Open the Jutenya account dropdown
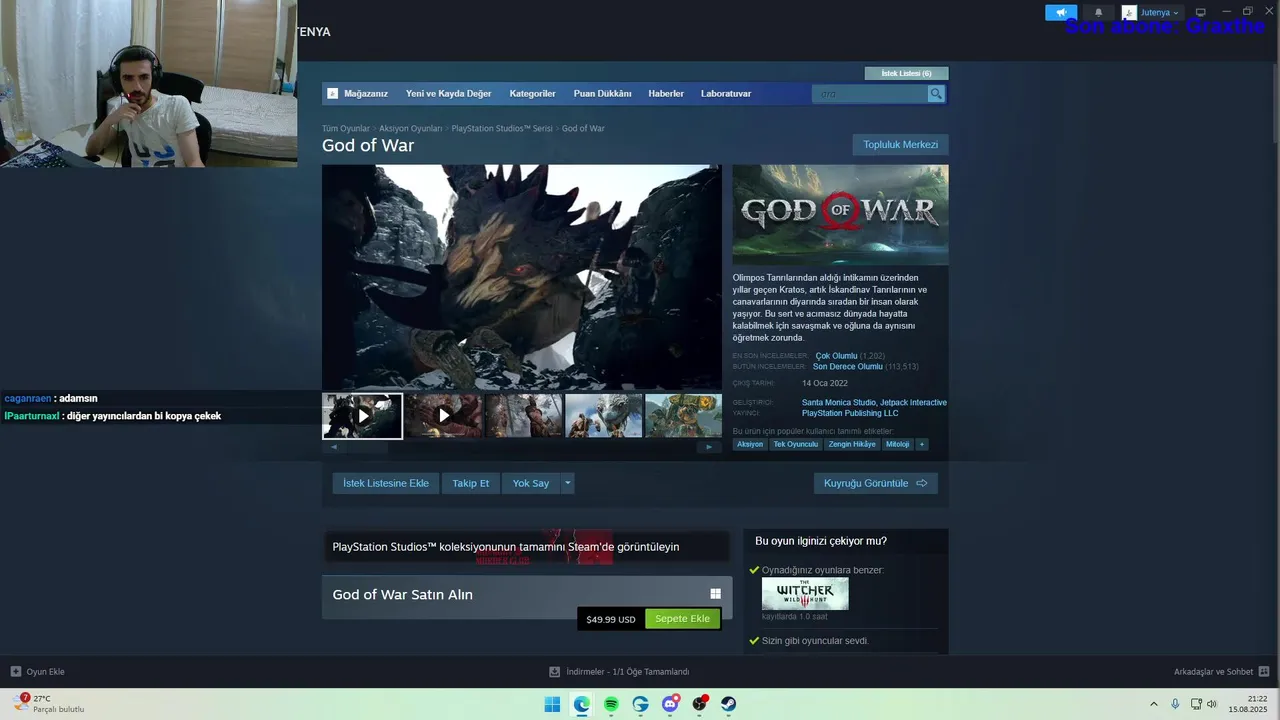 click(x=1151, y=13)
